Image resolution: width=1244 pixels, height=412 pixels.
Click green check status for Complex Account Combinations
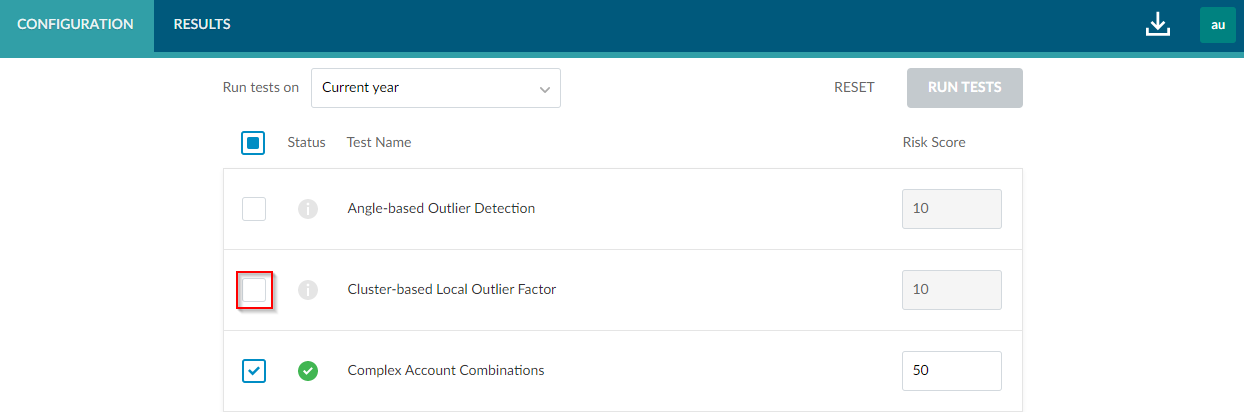click(308, 371)
